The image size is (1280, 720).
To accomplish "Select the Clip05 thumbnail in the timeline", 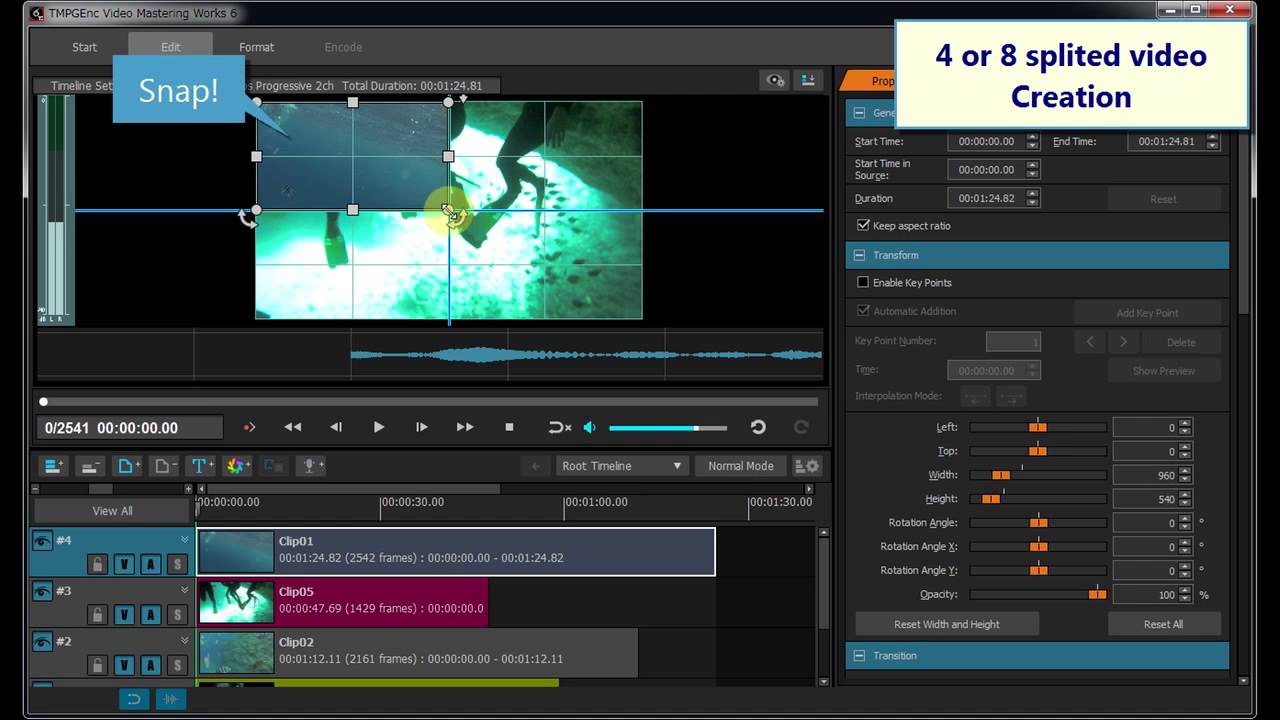I will pyautogui.click(x=236, y=602).
